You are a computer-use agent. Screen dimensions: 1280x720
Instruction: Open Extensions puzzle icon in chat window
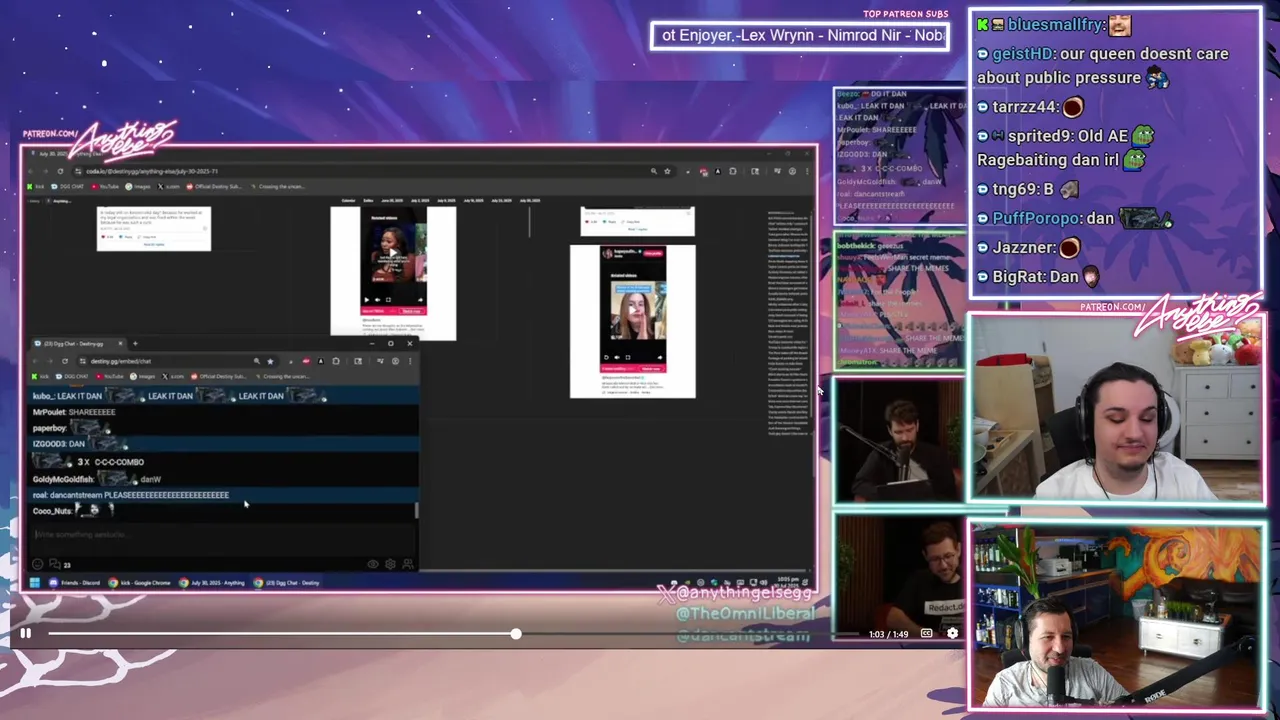click(x=336, y=361)
